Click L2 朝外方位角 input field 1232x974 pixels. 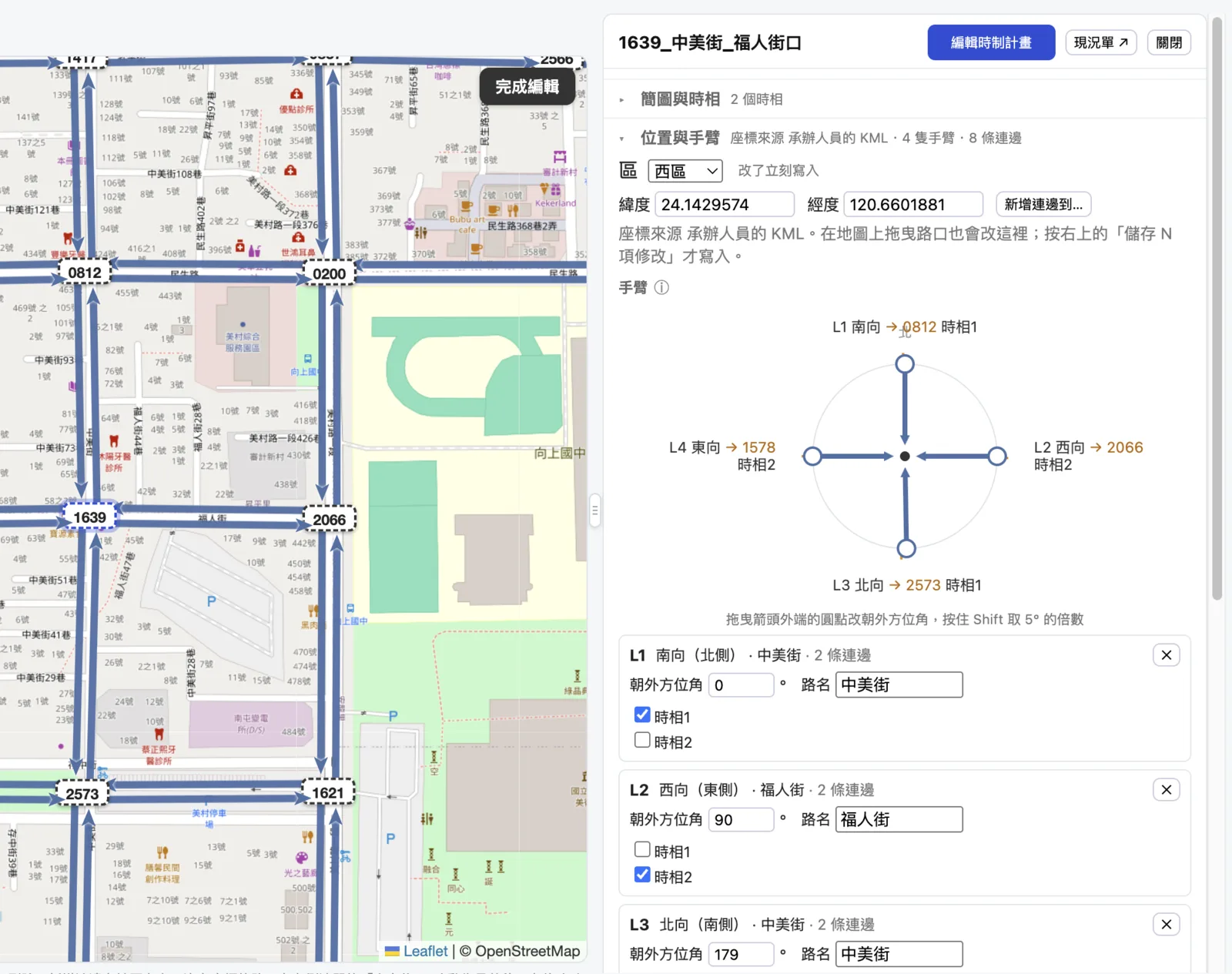[x=741, y=819]
